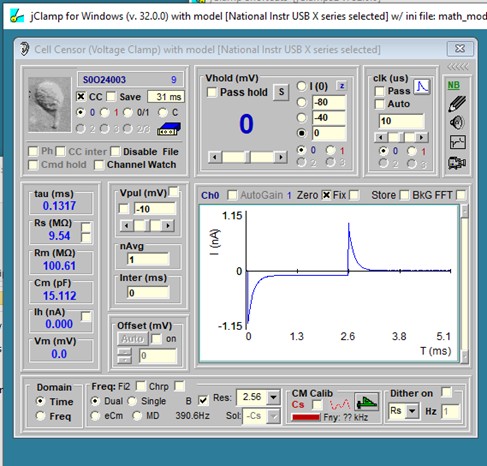Enable Pass hold checkbox

212,92
